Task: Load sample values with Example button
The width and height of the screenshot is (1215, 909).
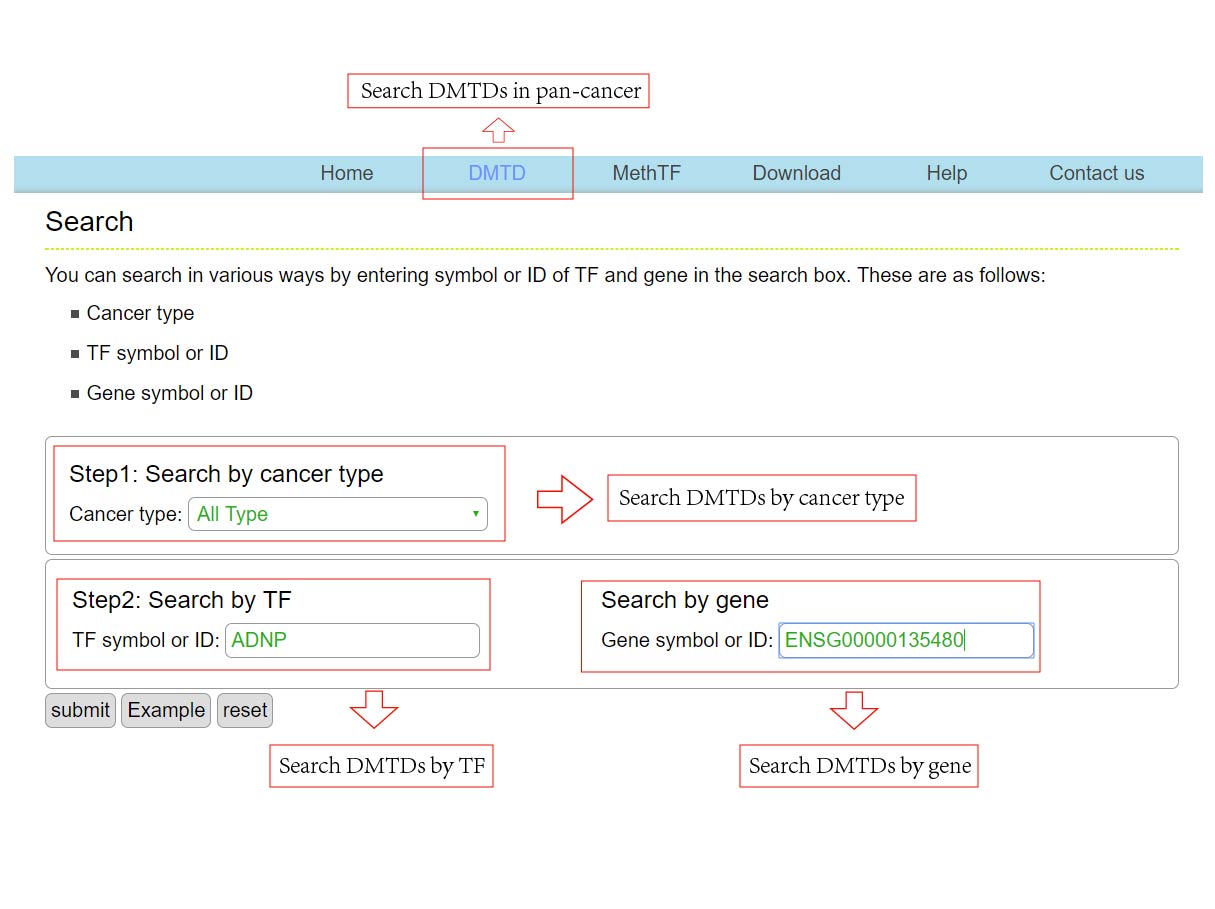Action: click(166, 710)
